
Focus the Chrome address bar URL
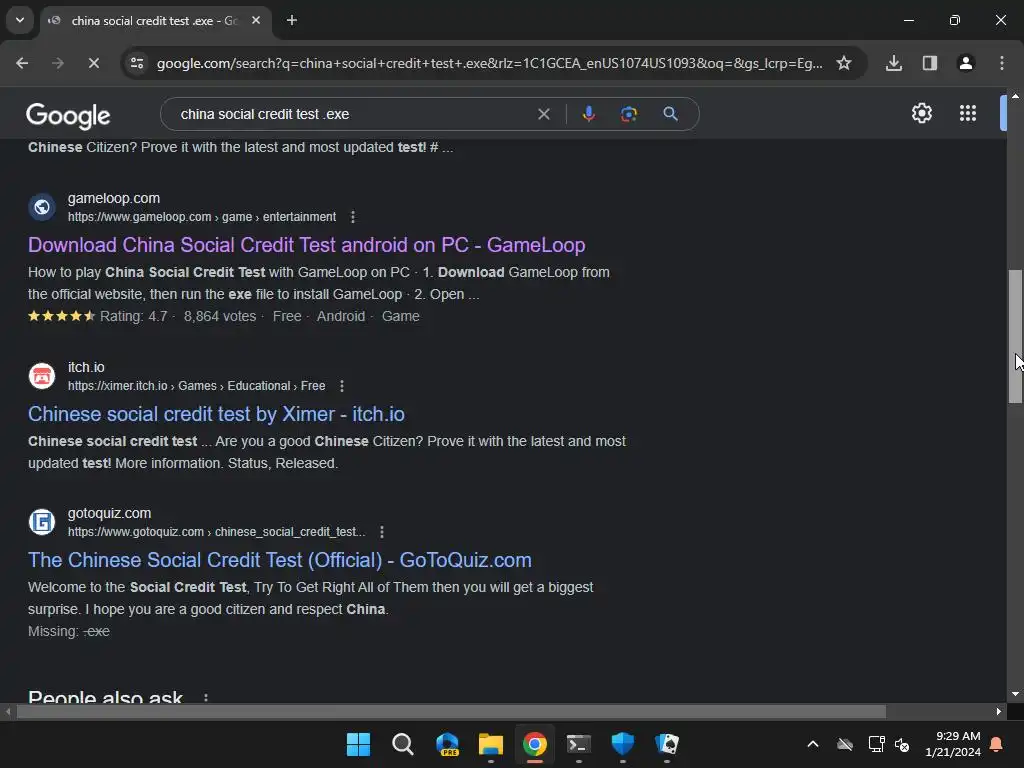(489, 63)
